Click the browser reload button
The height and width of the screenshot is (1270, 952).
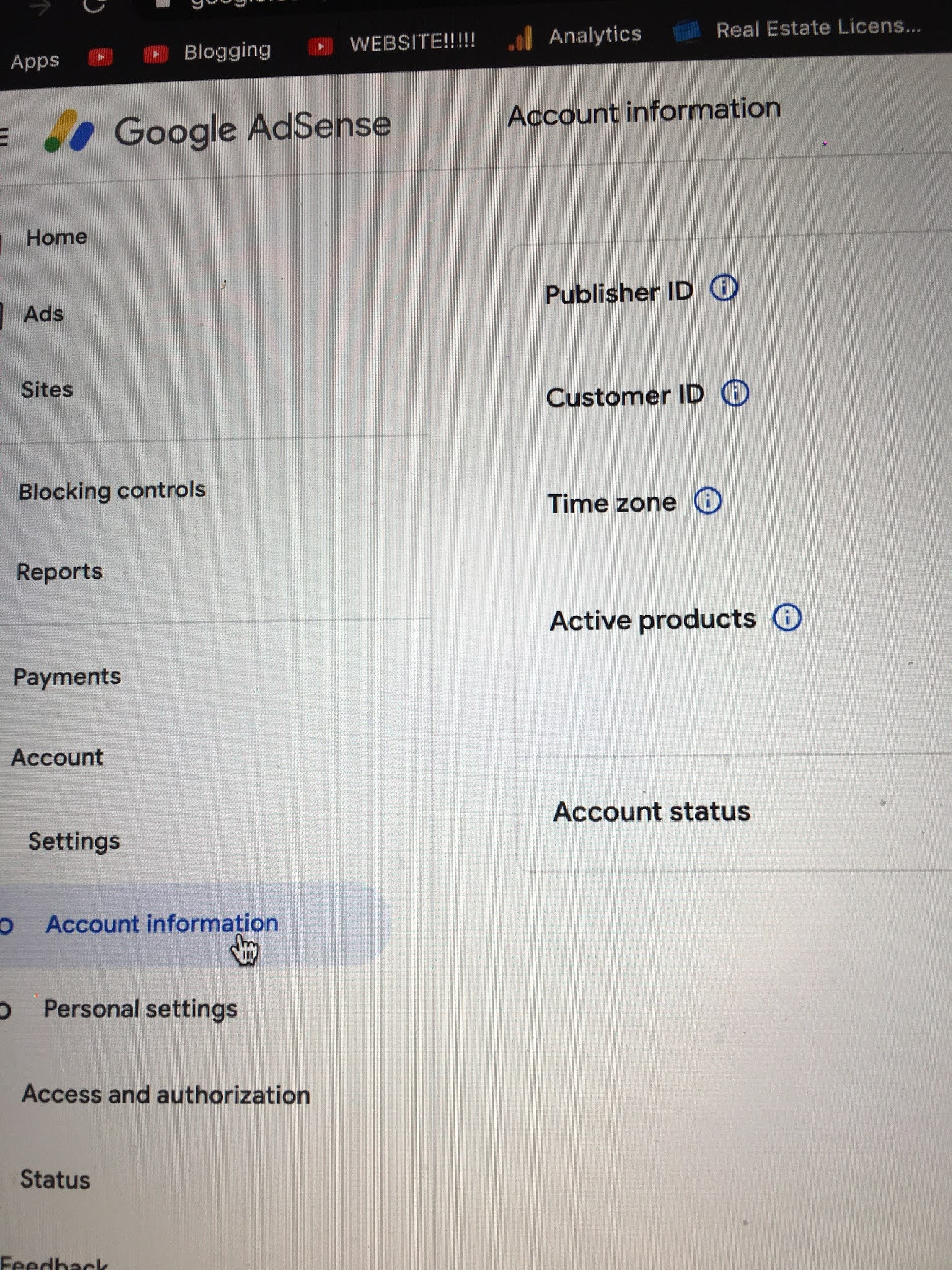[x=94, y=6]
